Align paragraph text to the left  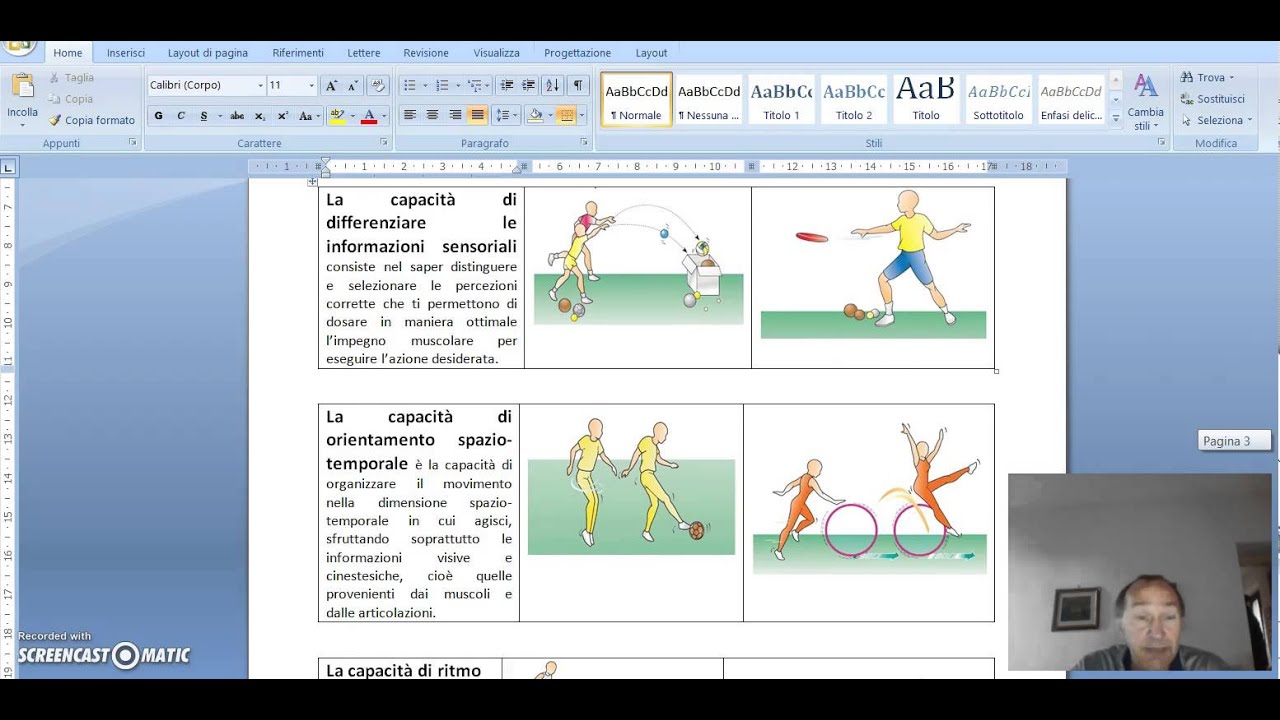click(410, 116)
